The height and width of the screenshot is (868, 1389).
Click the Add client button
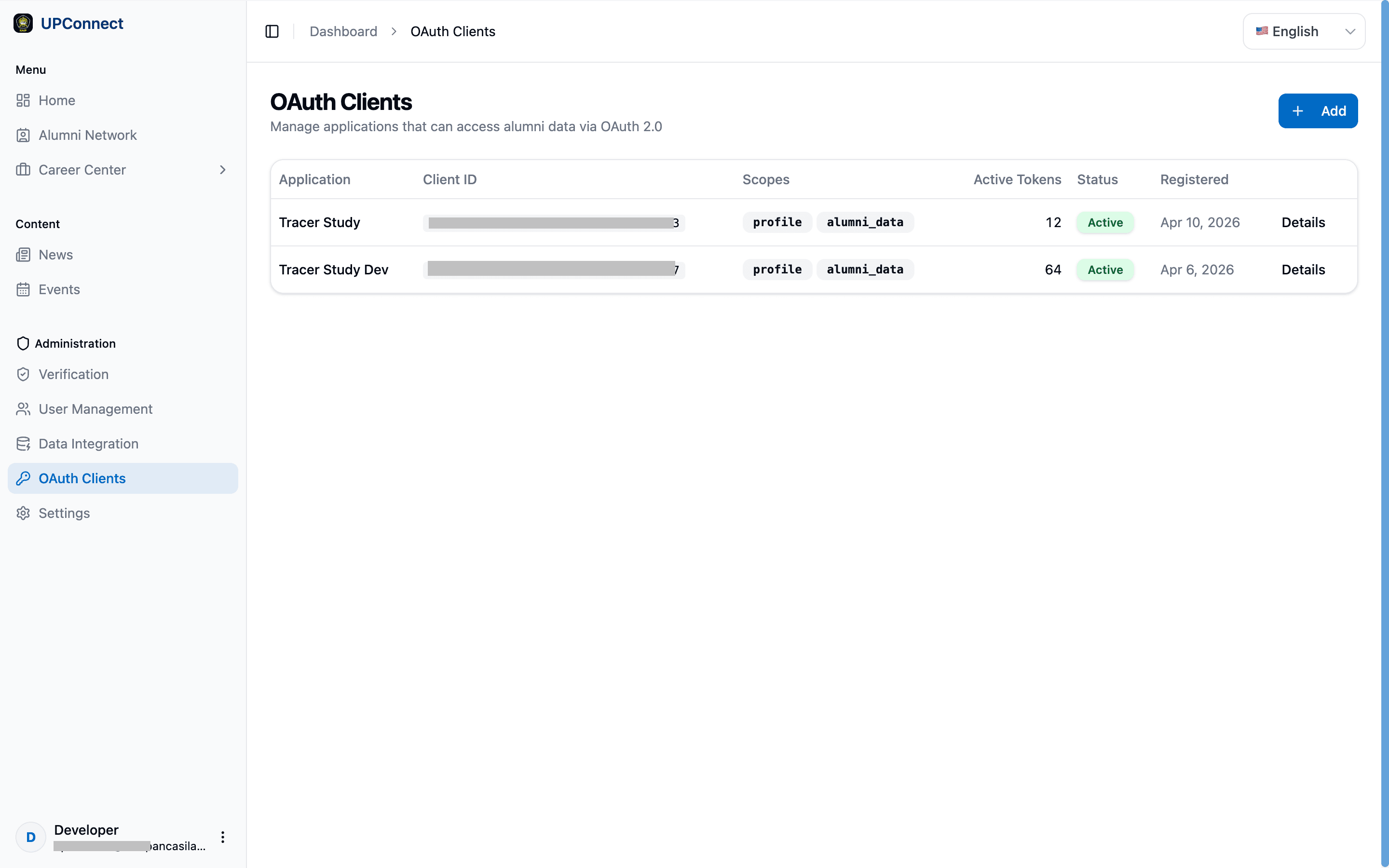1318,111
